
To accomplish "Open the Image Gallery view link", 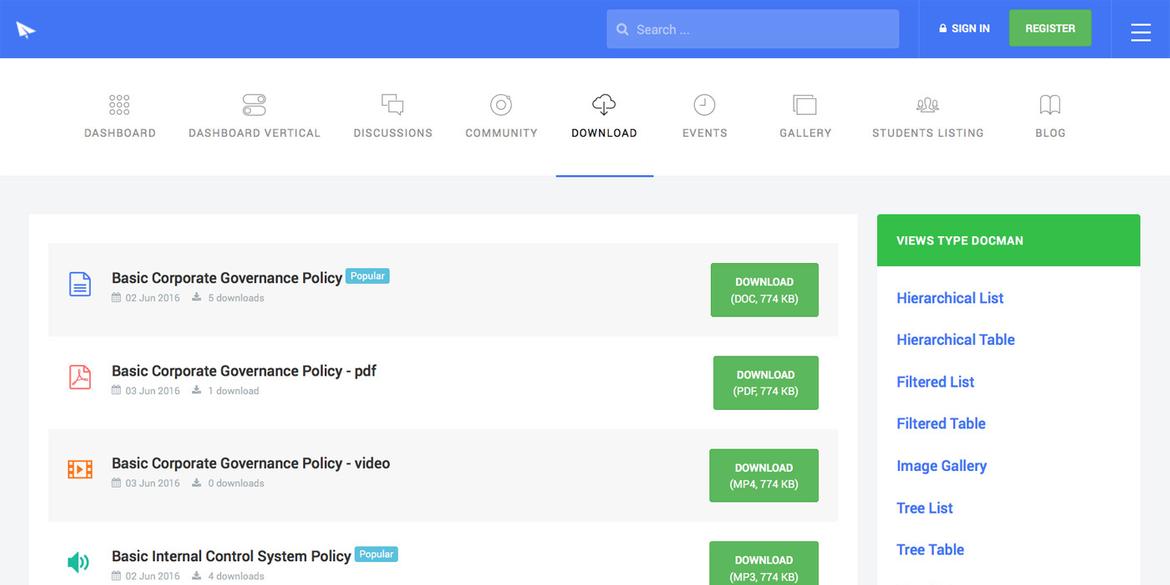I will click(941, 466).
